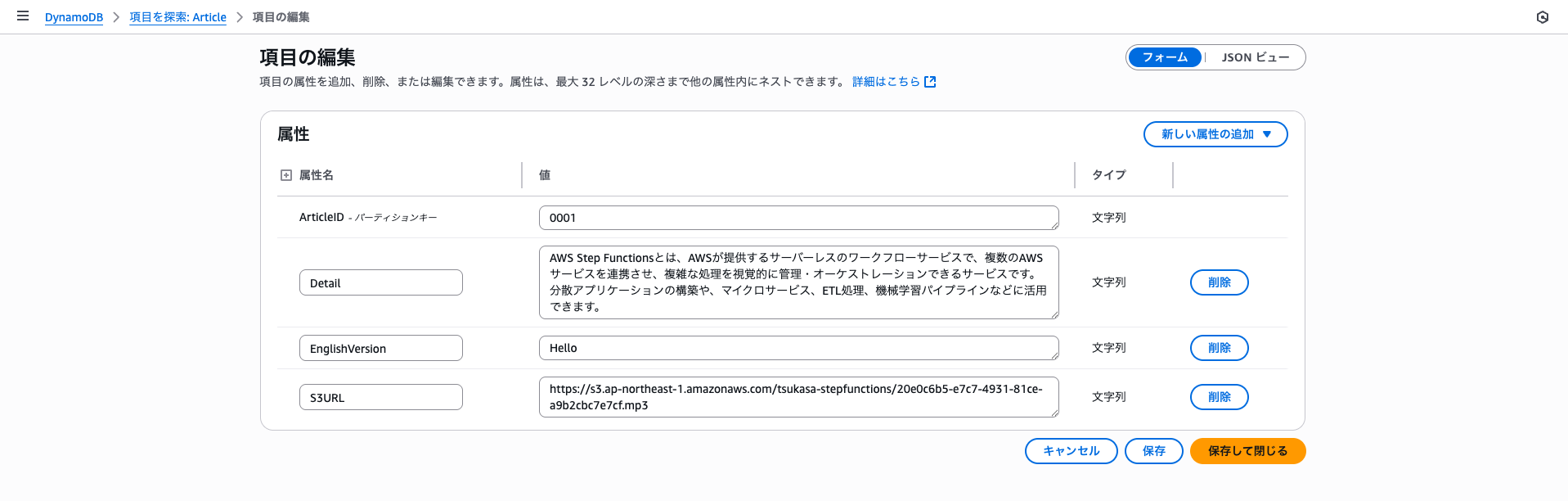Image resolution: width=1568 pixels, height=501 pixels.
Task: Open the 詳細はこちら documentation link
Action: point(886,82)
